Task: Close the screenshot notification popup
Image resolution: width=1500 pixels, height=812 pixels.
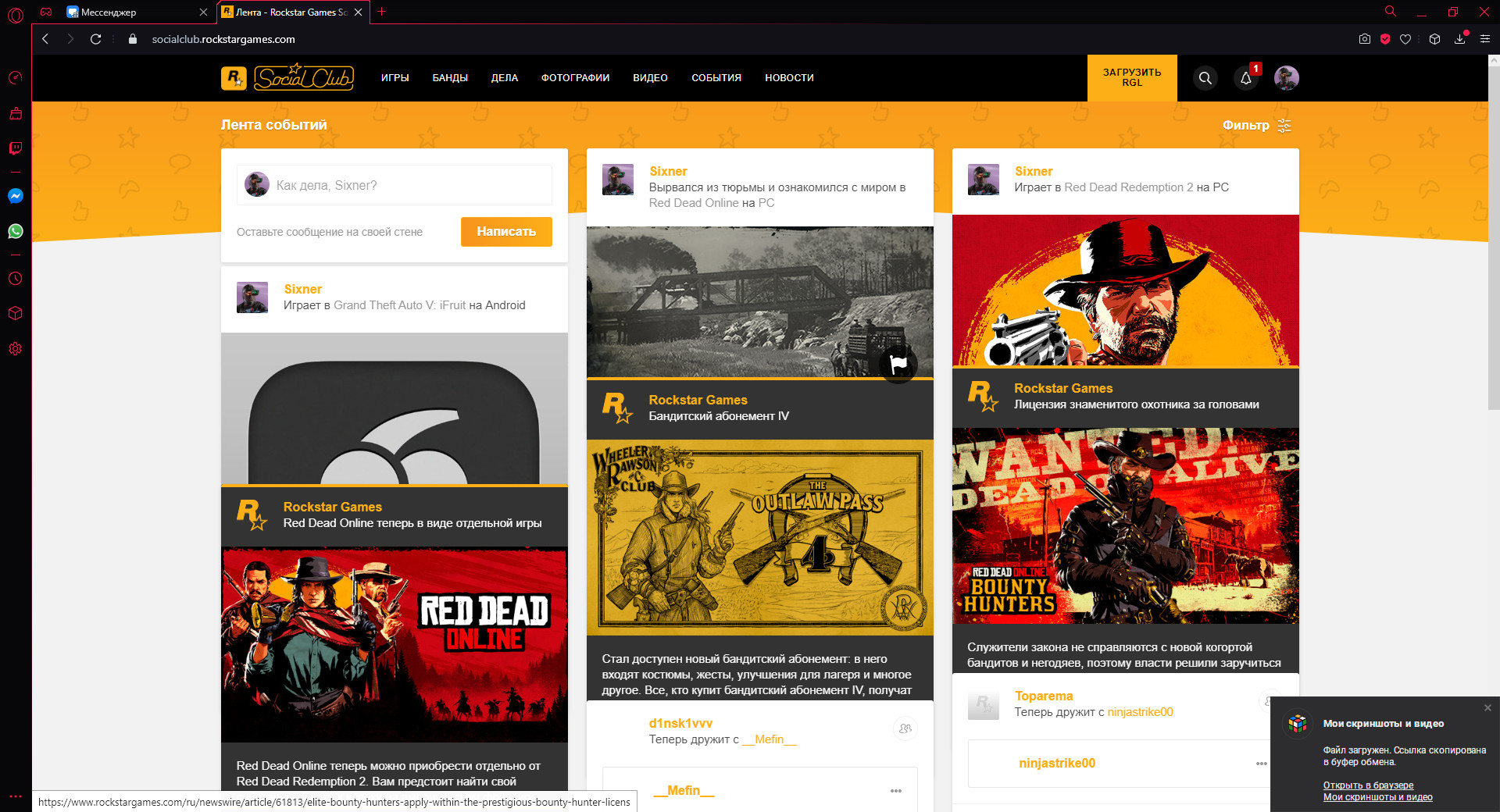Action: click(x=1487, y=707)
